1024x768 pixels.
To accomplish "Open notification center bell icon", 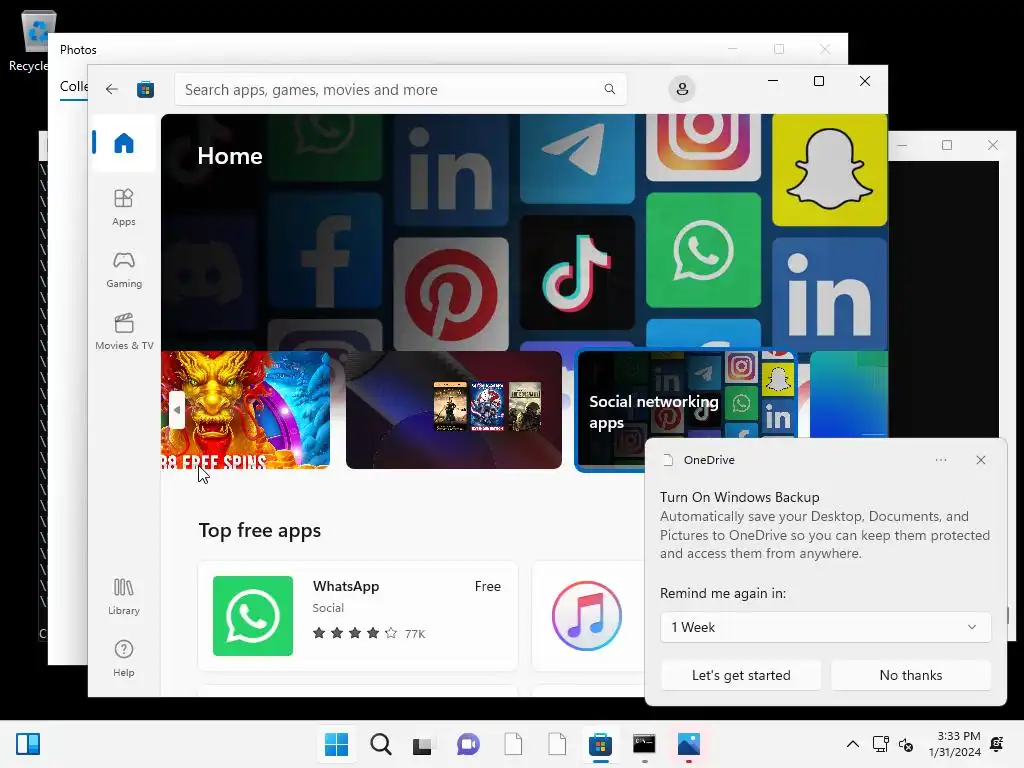I will click(x=997, y=744).
